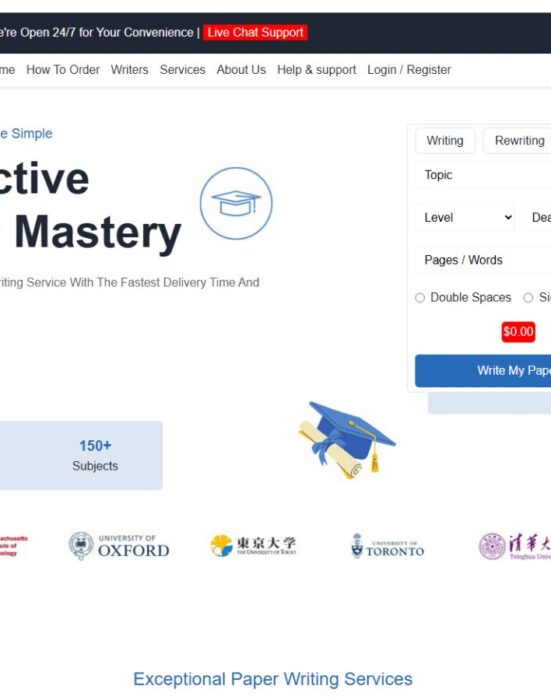Click the Tsinghua University purple seal logo
The width and height of the screenshot is (551, 700).
click(x=515, y=546)
